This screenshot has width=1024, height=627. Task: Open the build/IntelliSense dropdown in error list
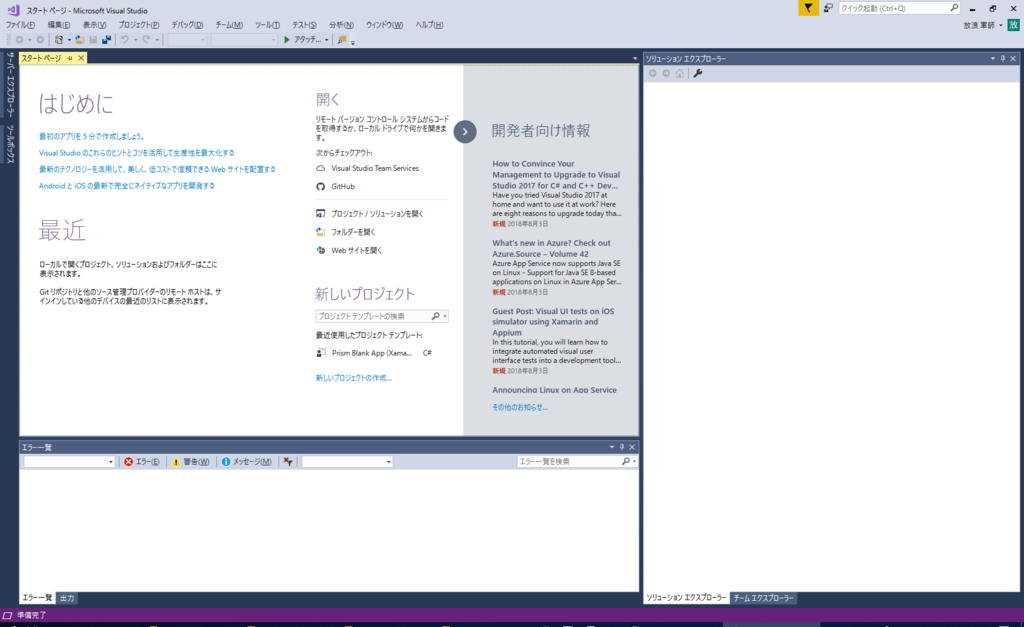[347, 462]
